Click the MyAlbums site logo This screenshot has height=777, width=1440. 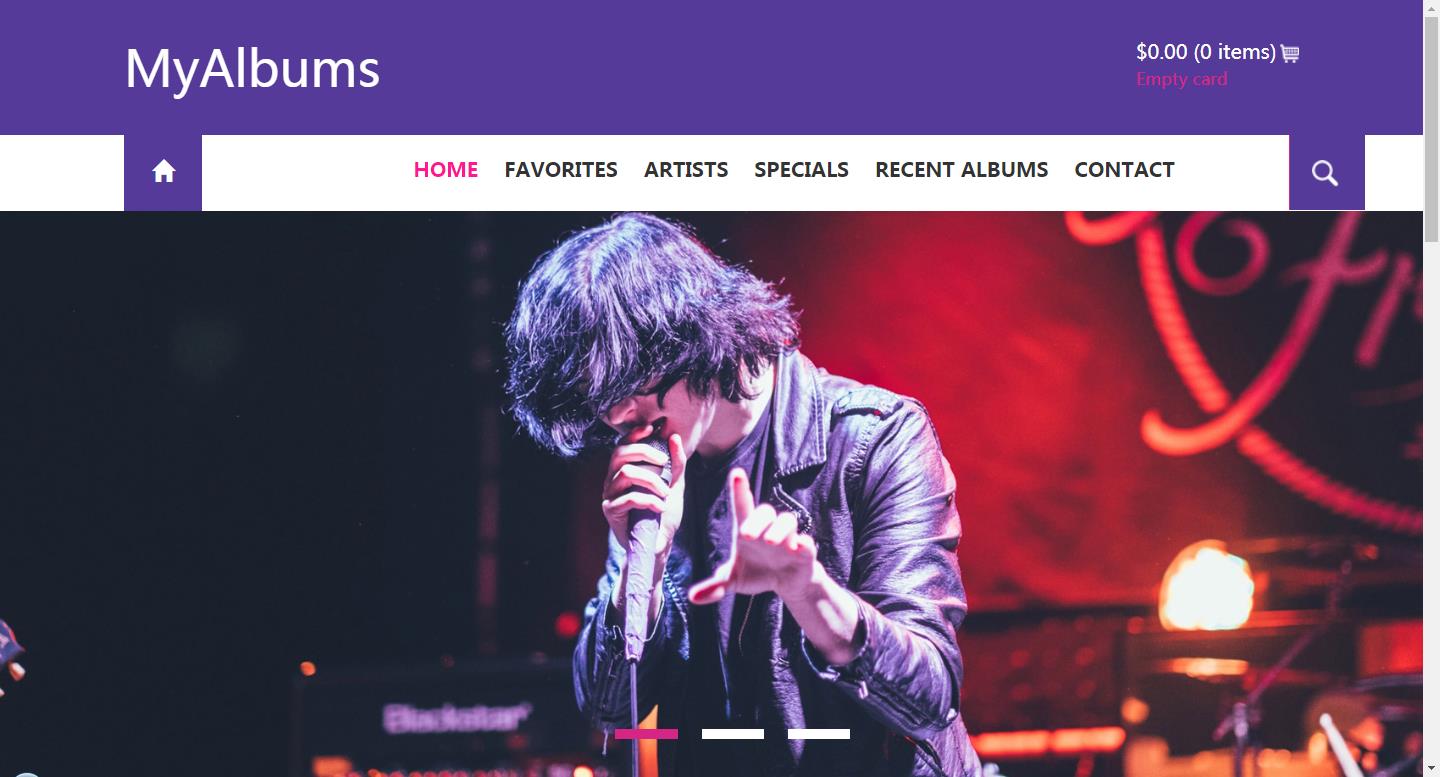tap(252, 69)
